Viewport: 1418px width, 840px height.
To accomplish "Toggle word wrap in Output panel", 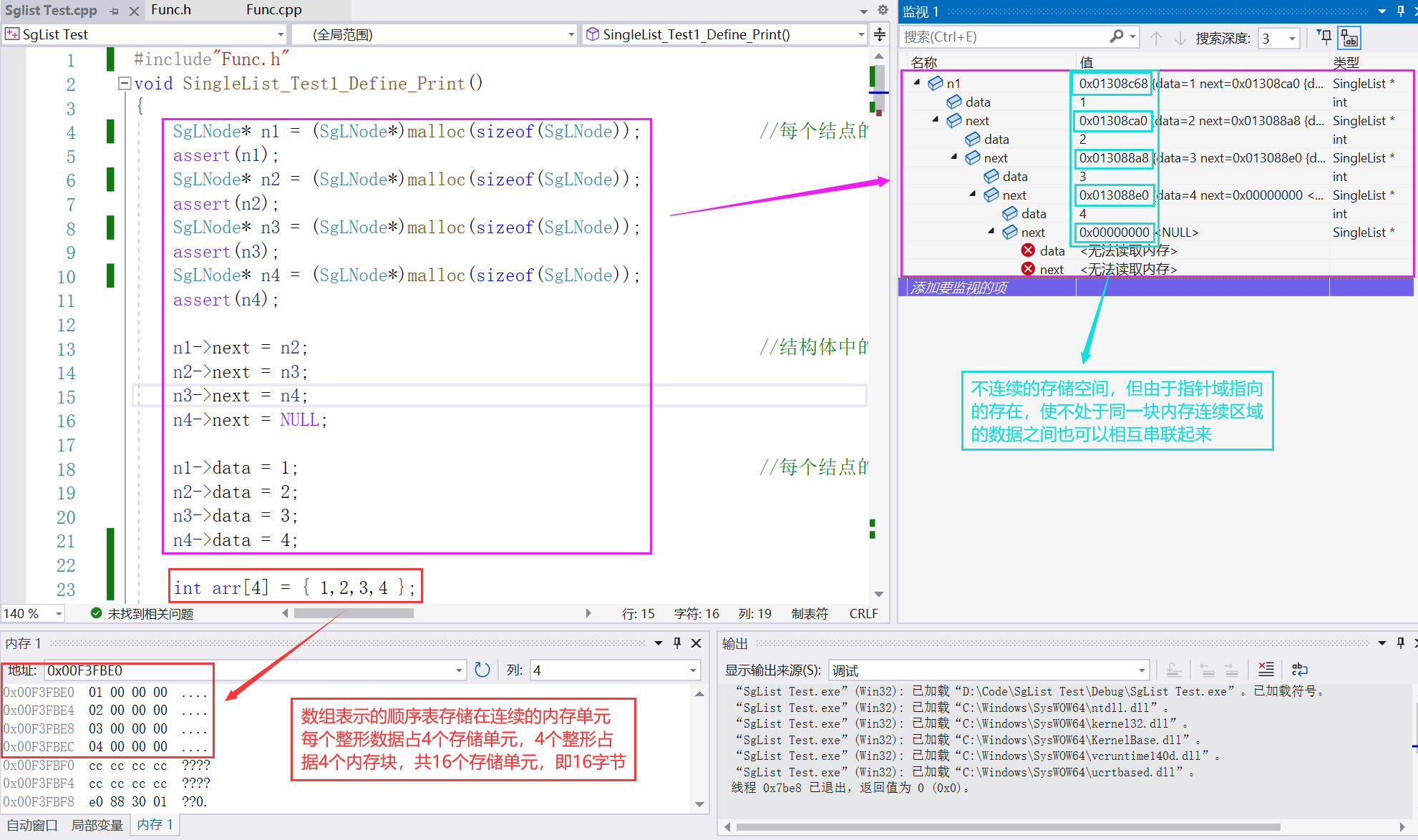I will coord(1299,670).
